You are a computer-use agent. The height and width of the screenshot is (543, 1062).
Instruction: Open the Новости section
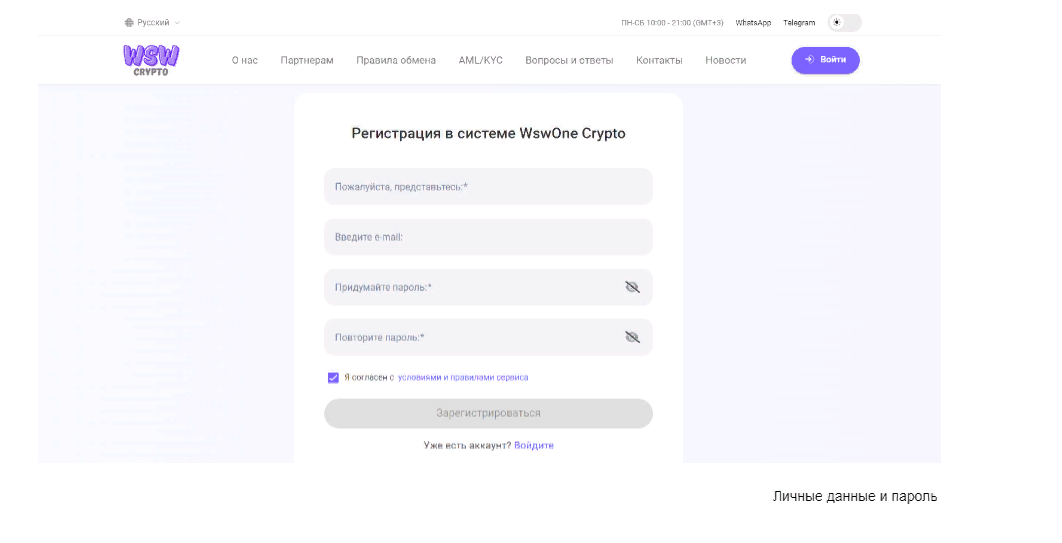click(x=725, y=60)
